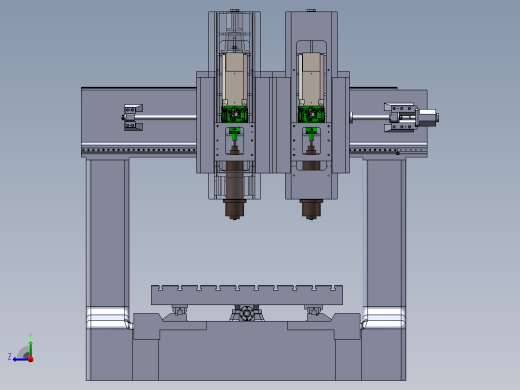Select the left support block under the worktable
Viewport: 520px width, 390px height.
click(179, 310)
